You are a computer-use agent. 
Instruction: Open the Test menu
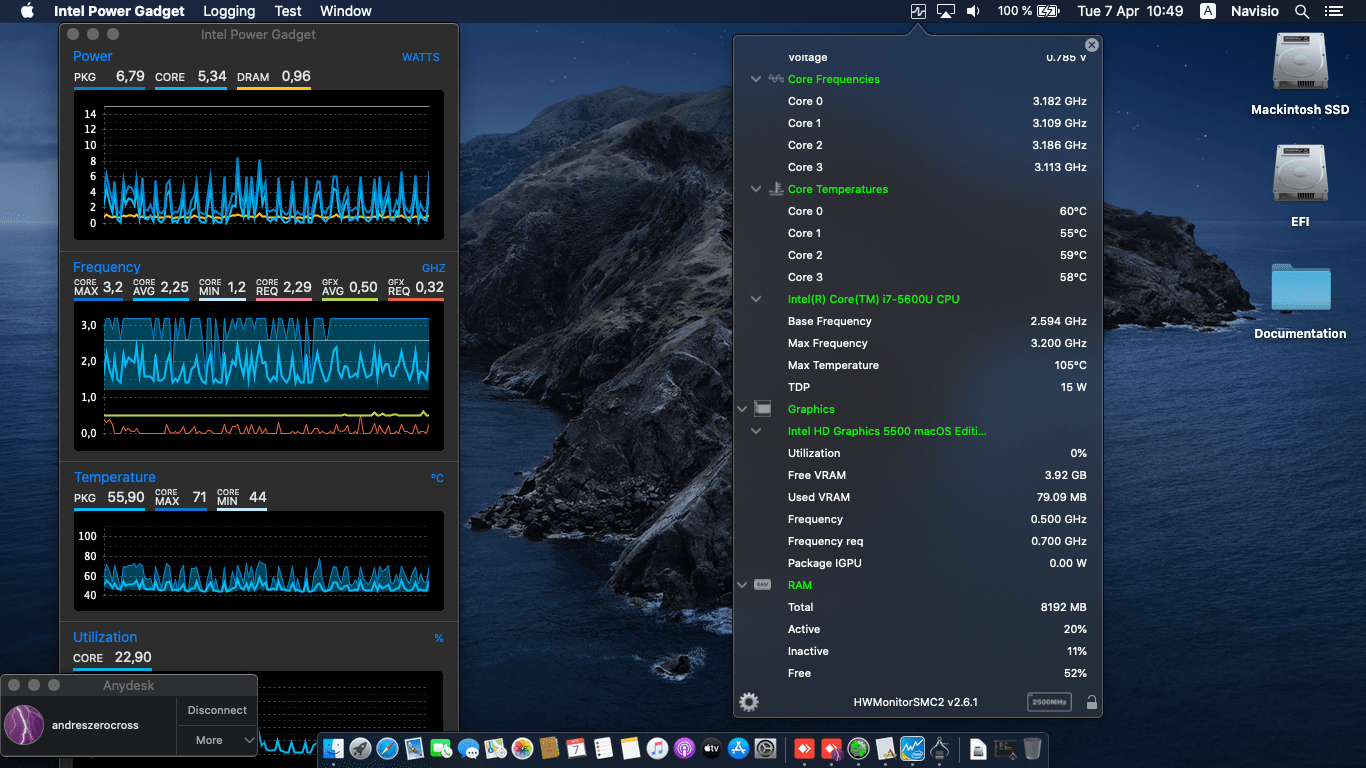(x=288, y=11)
